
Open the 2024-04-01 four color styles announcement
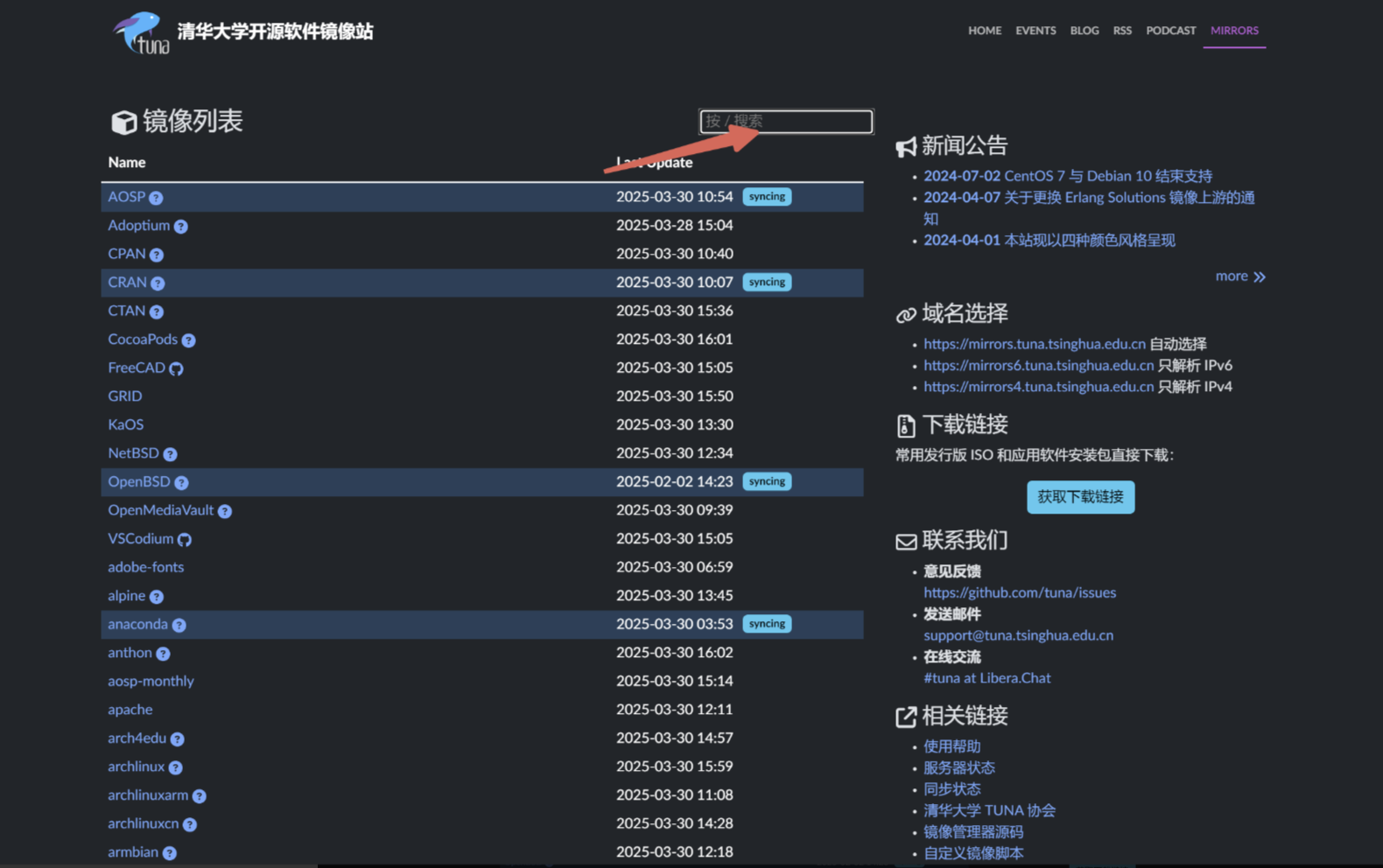(1049, 241)
